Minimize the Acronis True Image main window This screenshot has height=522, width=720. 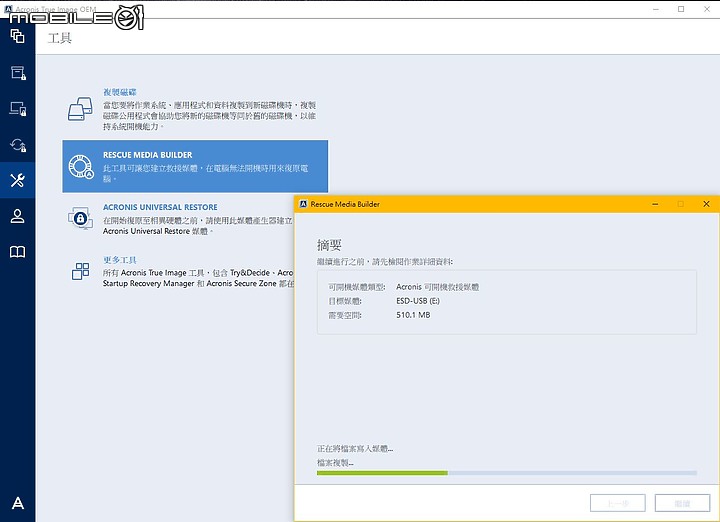point(656,9)
